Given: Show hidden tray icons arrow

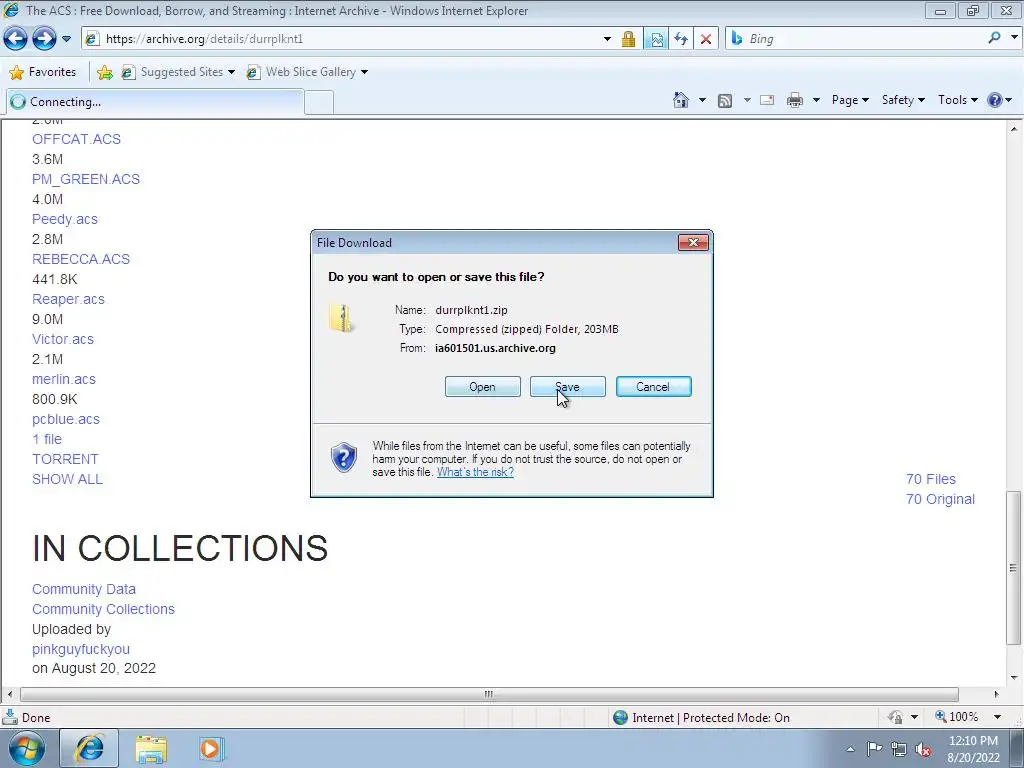Looking at the screenshot, I should coord(850,749).
